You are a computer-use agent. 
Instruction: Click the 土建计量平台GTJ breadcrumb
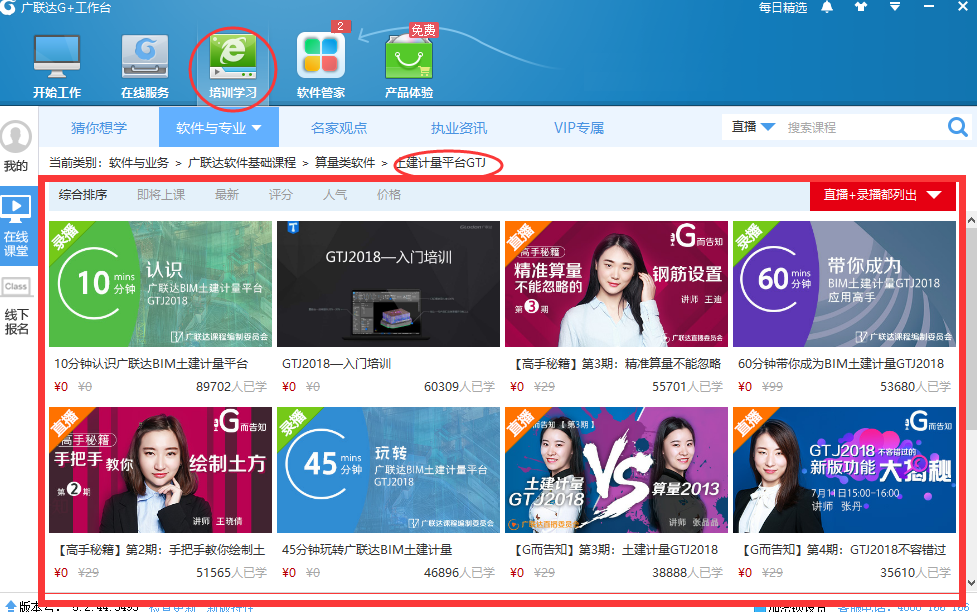click(441, 163)
